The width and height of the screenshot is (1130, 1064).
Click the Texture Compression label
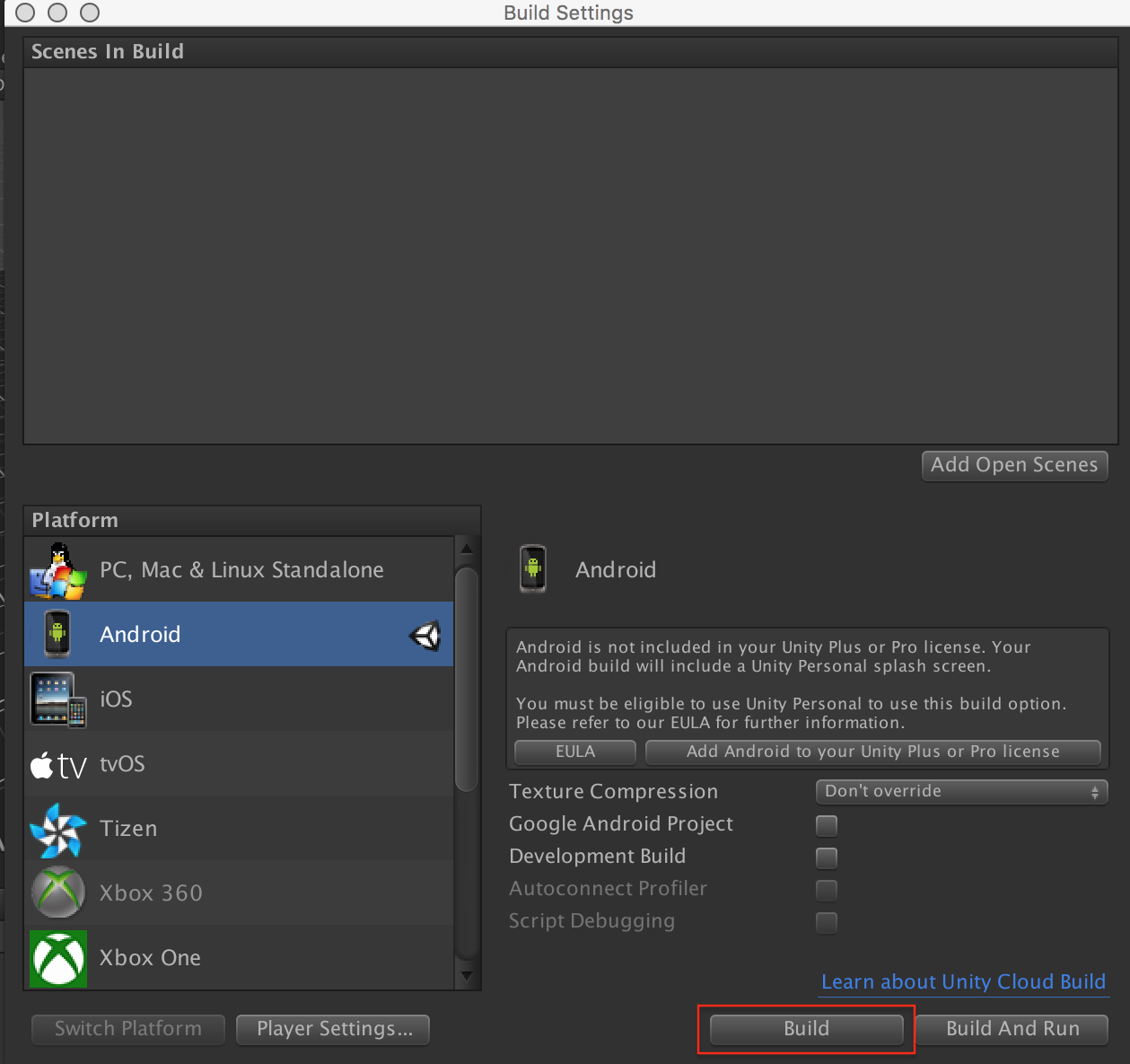click(x=613, y=792)
